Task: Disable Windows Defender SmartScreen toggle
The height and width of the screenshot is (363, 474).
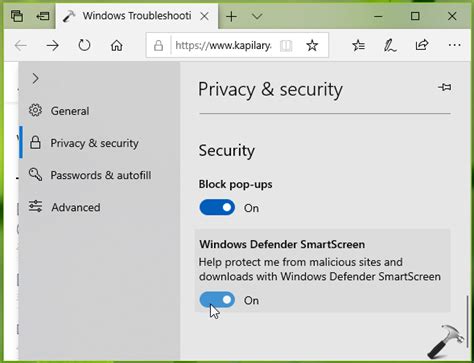Action: coord(217,300)
